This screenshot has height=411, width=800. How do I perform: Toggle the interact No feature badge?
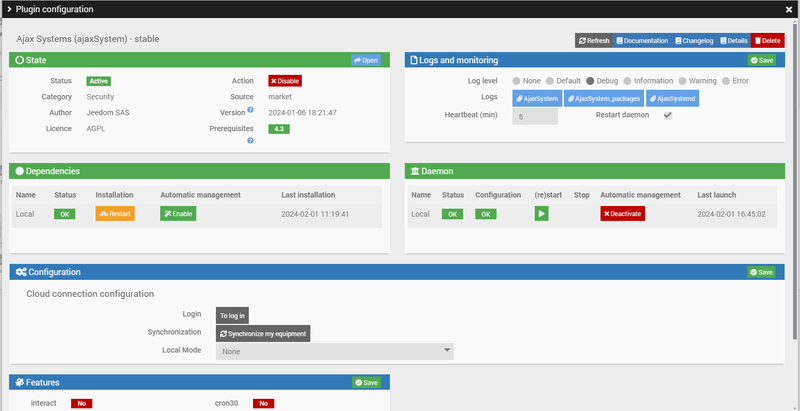pyautogui.click(x=82, y=403)
